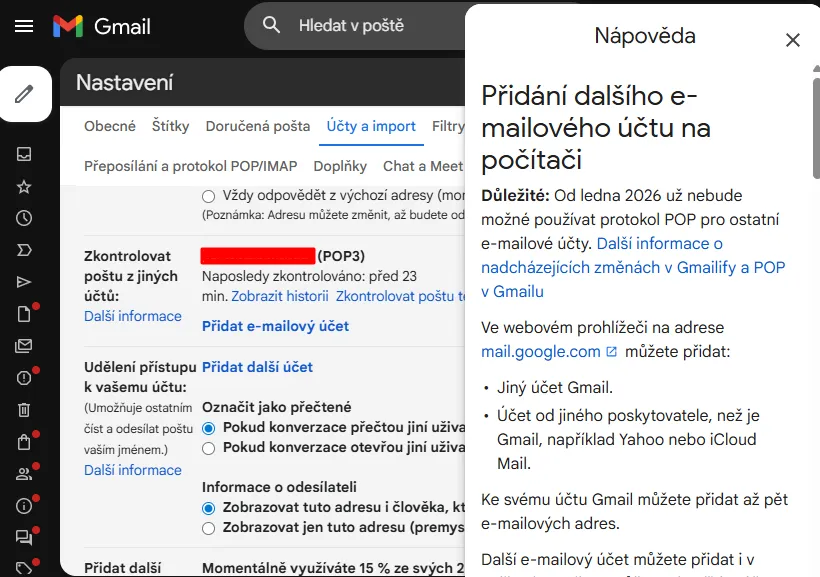Image resolution: width=820 pixels, height=577 pixels.
Task: Open Drafts page icon in sidebar
Action: point(24,314)
